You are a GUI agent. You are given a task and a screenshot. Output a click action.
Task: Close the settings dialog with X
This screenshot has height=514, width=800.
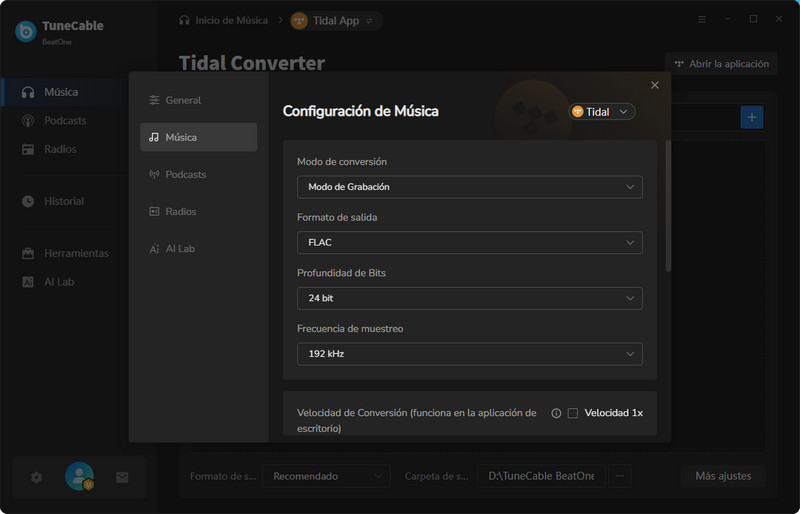tap(655, 86)
